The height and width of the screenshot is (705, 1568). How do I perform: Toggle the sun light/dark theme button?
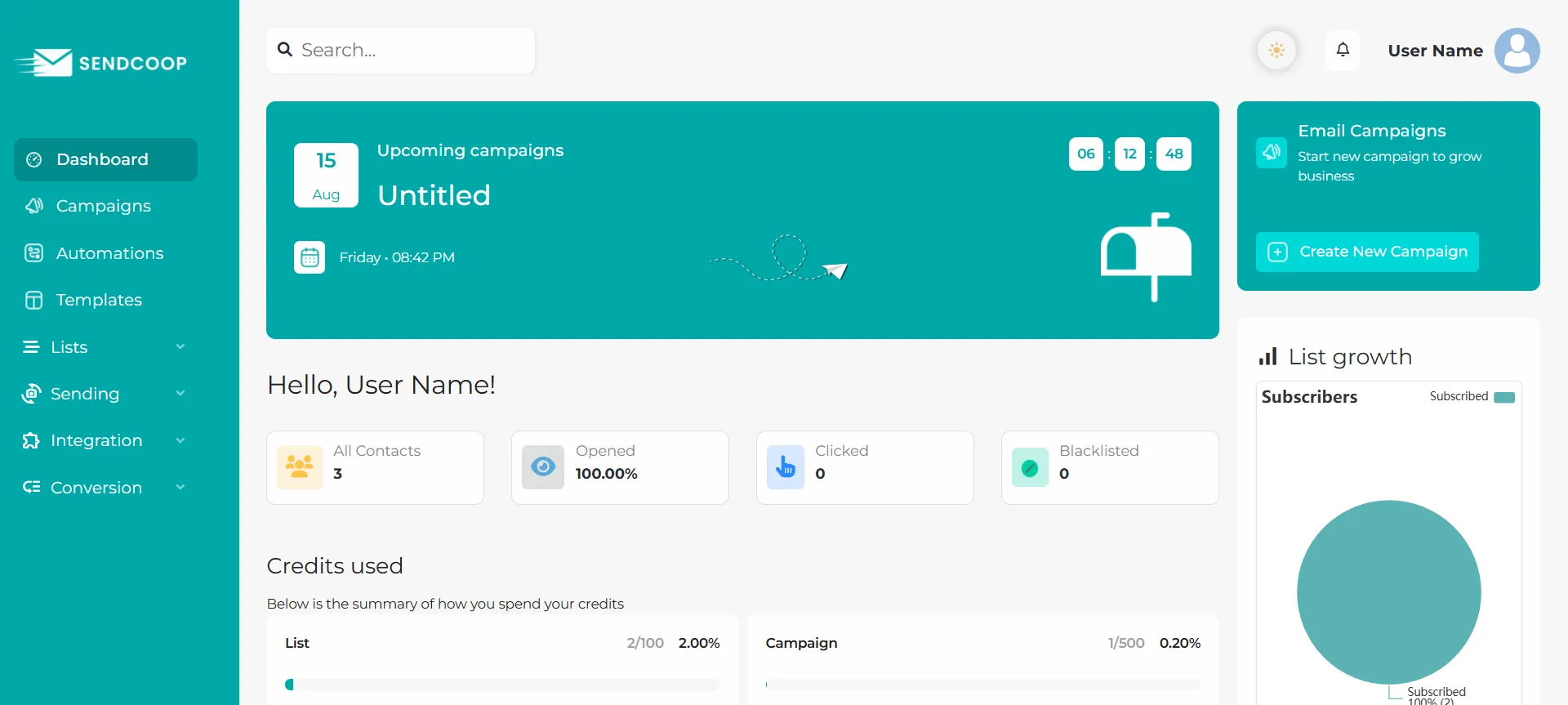[x=1276, y=51]
